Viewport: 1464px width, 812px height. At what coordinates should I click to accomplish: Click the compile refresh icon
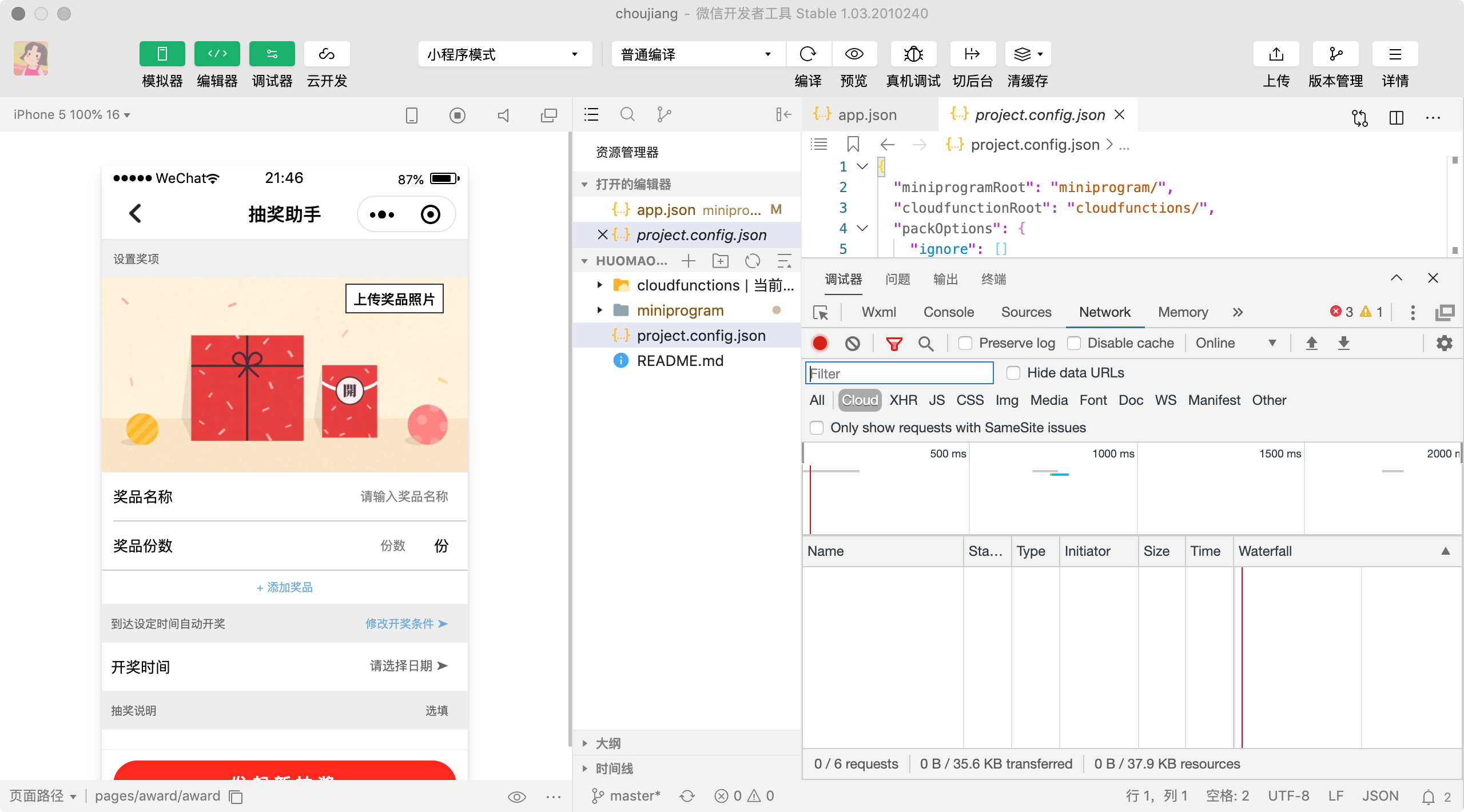(807, 54)
